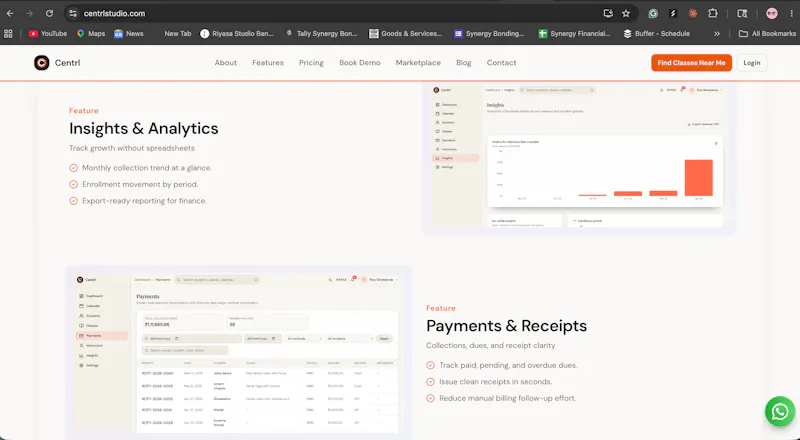Bookmark this page with the star icon
Image resolution: width=800 pixels, height=440 pixels.
pyautogui.click(x=626, y=13)
